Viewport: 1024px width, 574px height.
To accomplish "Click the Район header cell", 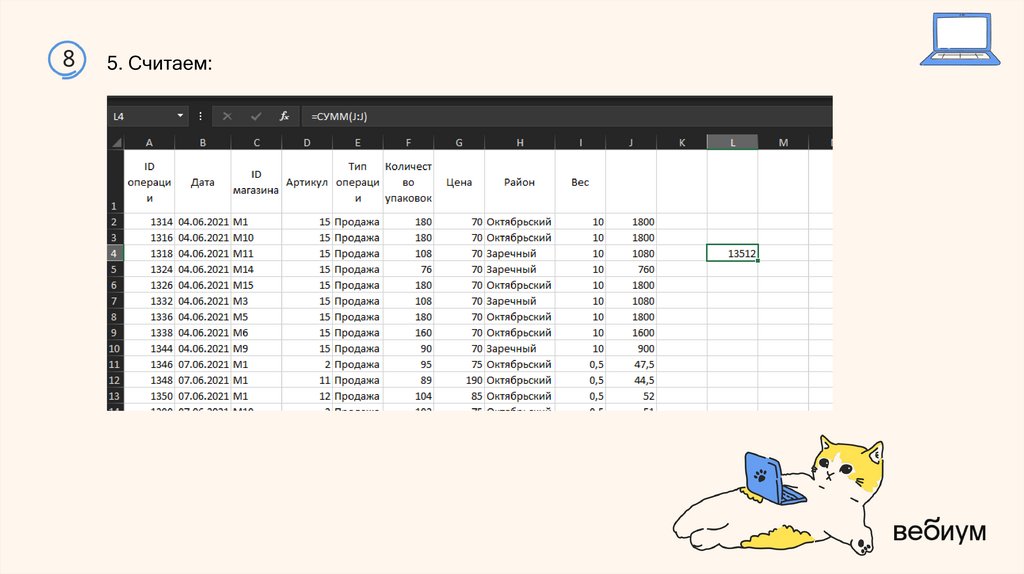I will click(x=519, y=182).
